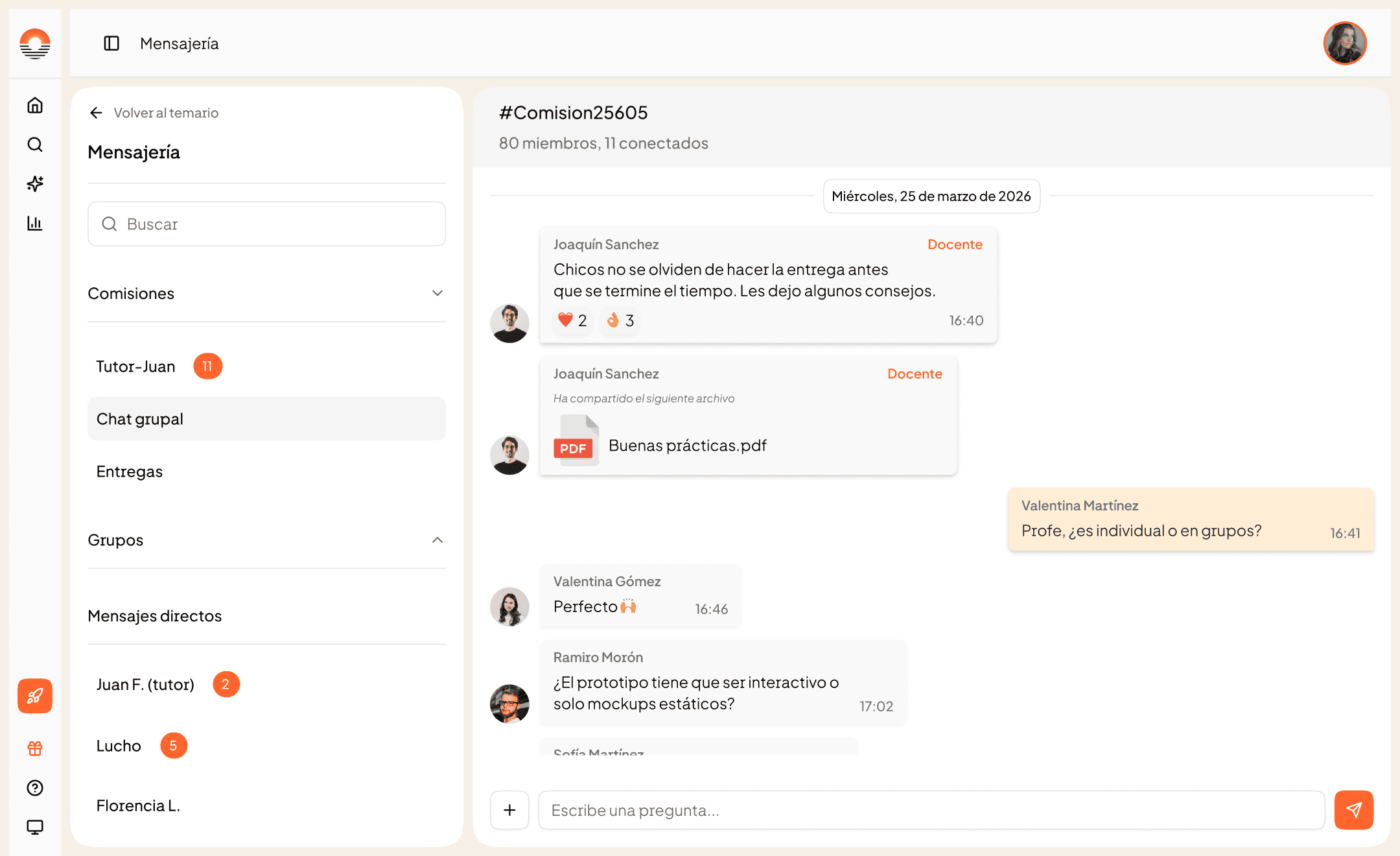Screen dimensions: 1400x856
Task: Open the gift icon in the sidebar
Action: 35,748
